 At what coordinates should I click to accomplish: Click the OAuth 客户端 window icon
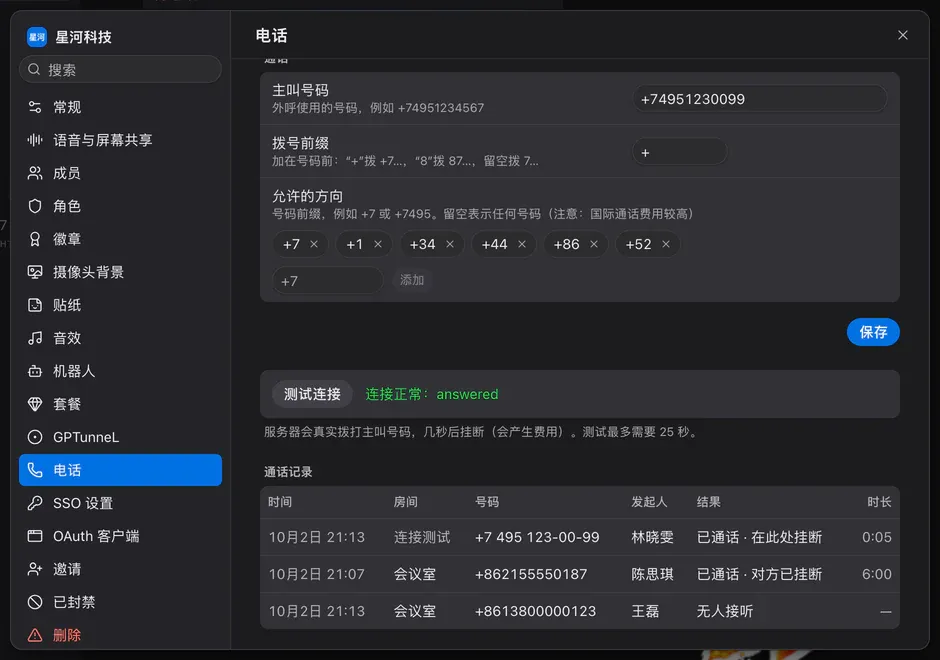click(35, 536)
